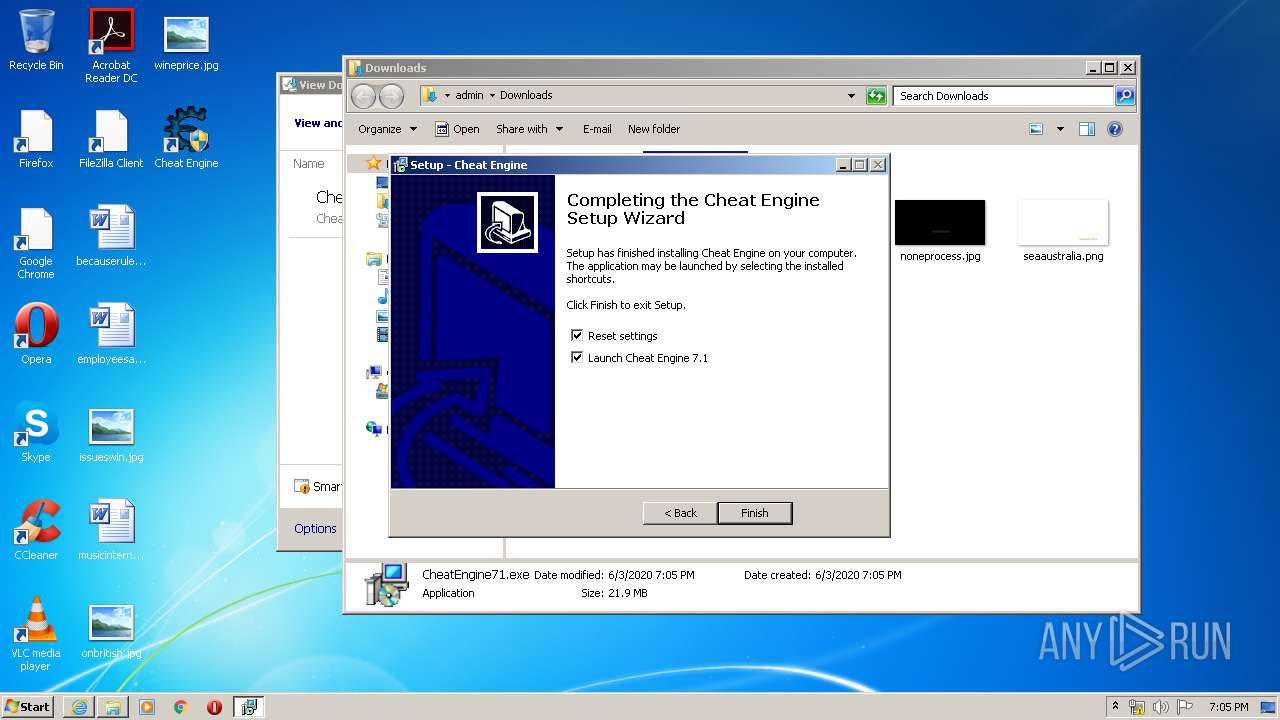Click the Opera taskbar icon
The height and width of the screenshot is (720, 1280).
tap(214, 707)
